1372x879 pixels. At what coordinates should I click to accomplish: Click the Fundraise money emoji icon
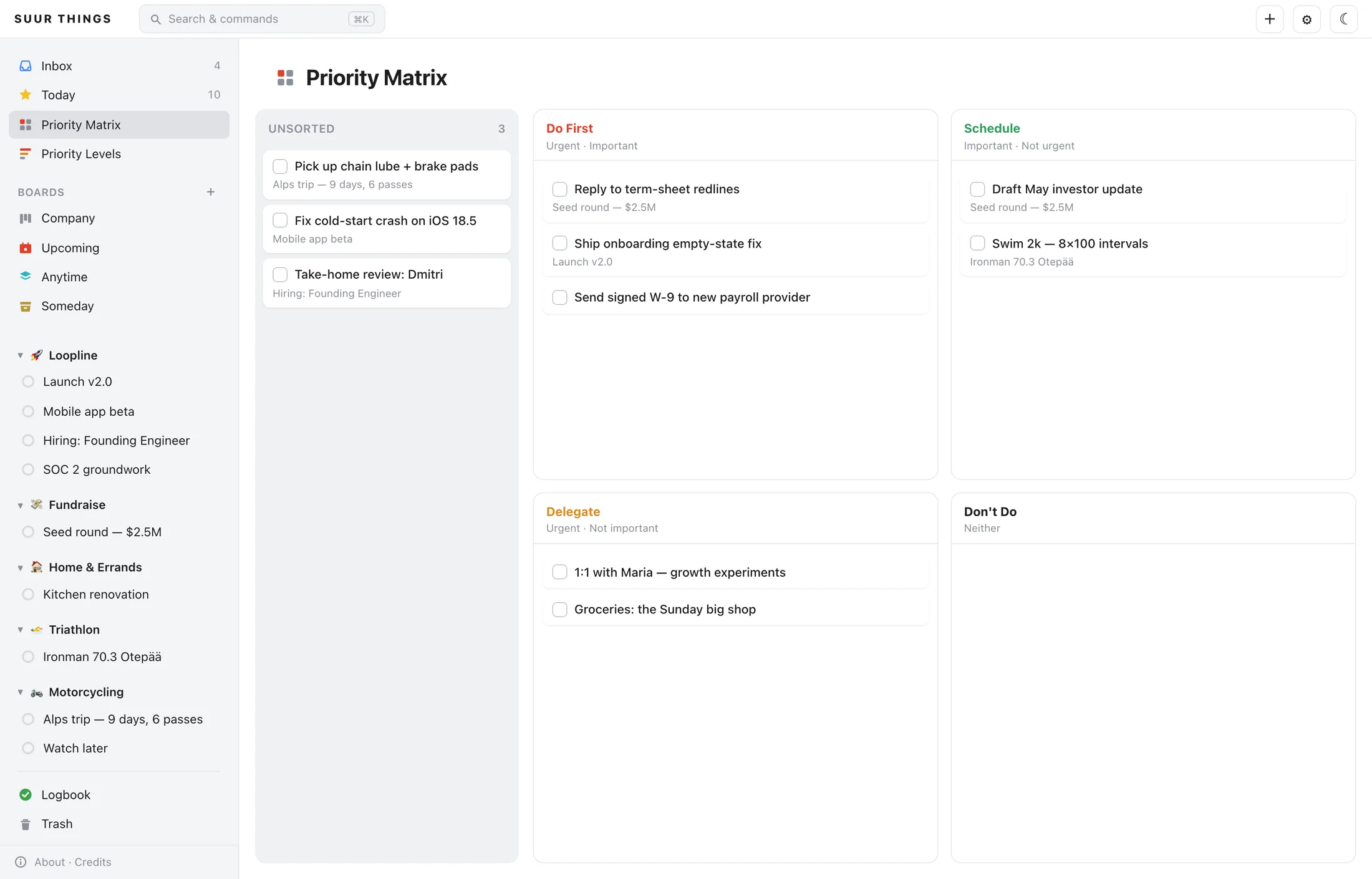pos(37,505)
